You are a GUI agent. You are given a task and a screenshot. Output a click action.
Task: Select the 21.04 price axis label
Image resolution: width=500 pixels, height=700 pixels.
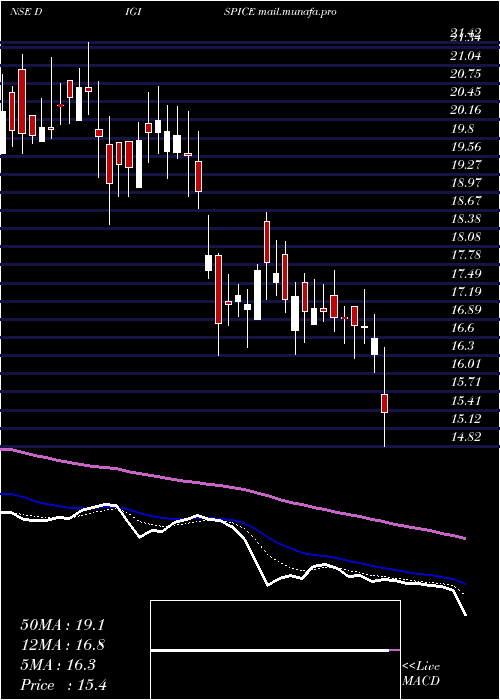click(466, 56)
